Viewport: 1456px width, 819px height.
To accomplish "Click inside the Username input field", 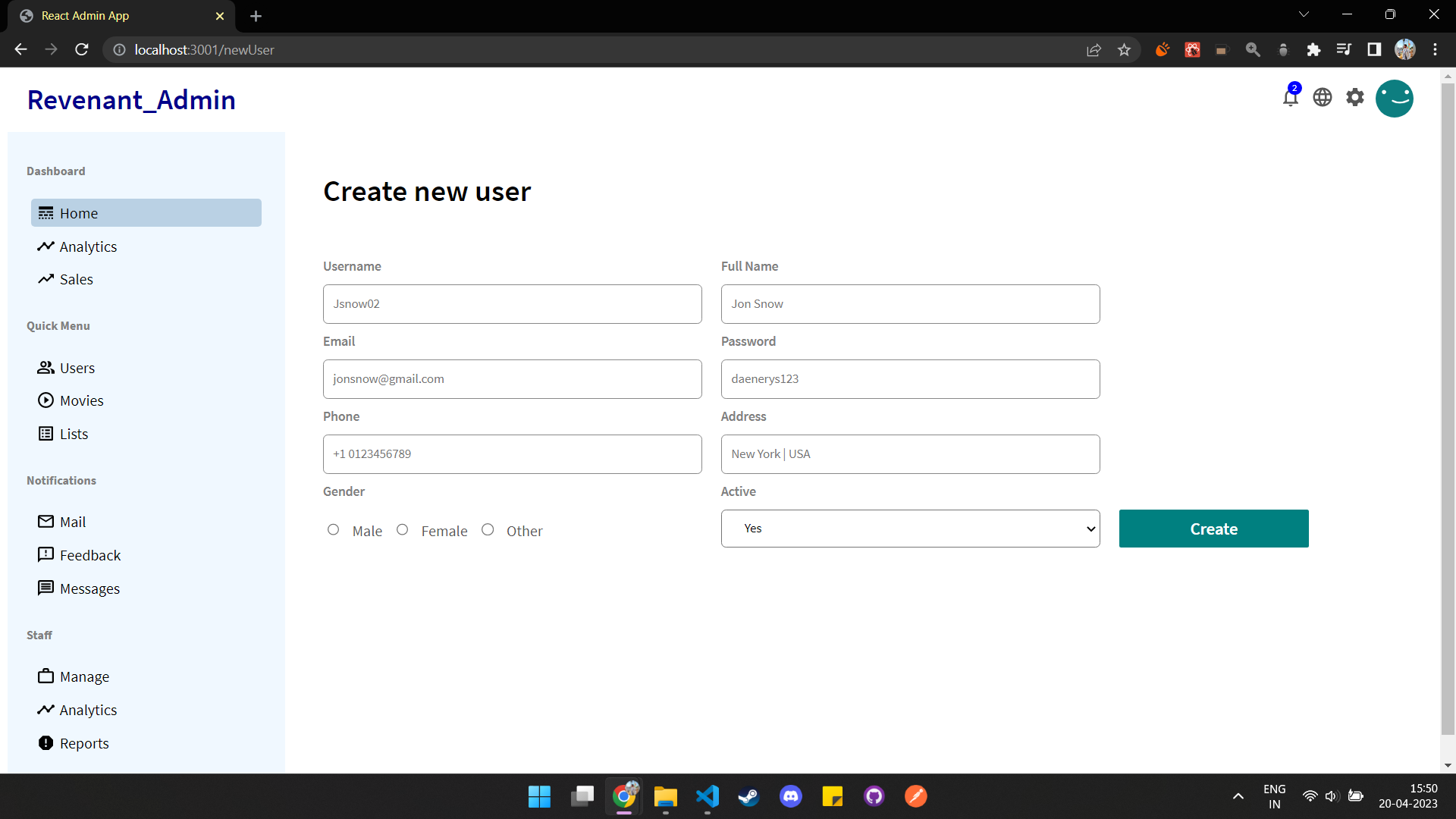I will [x=512, y=304].
